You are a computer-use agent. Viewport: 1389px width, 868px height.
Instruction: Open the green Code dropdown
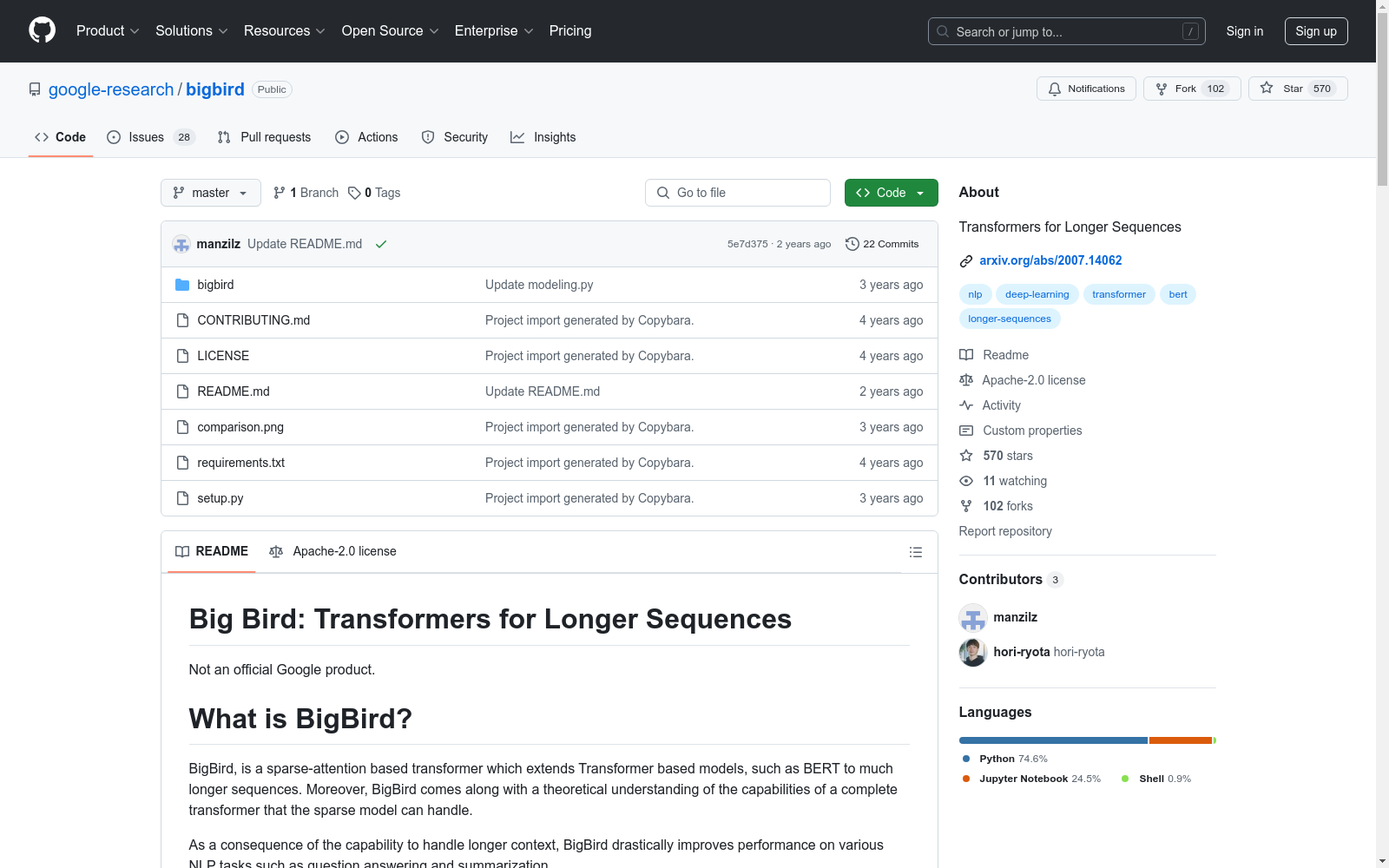891,193
